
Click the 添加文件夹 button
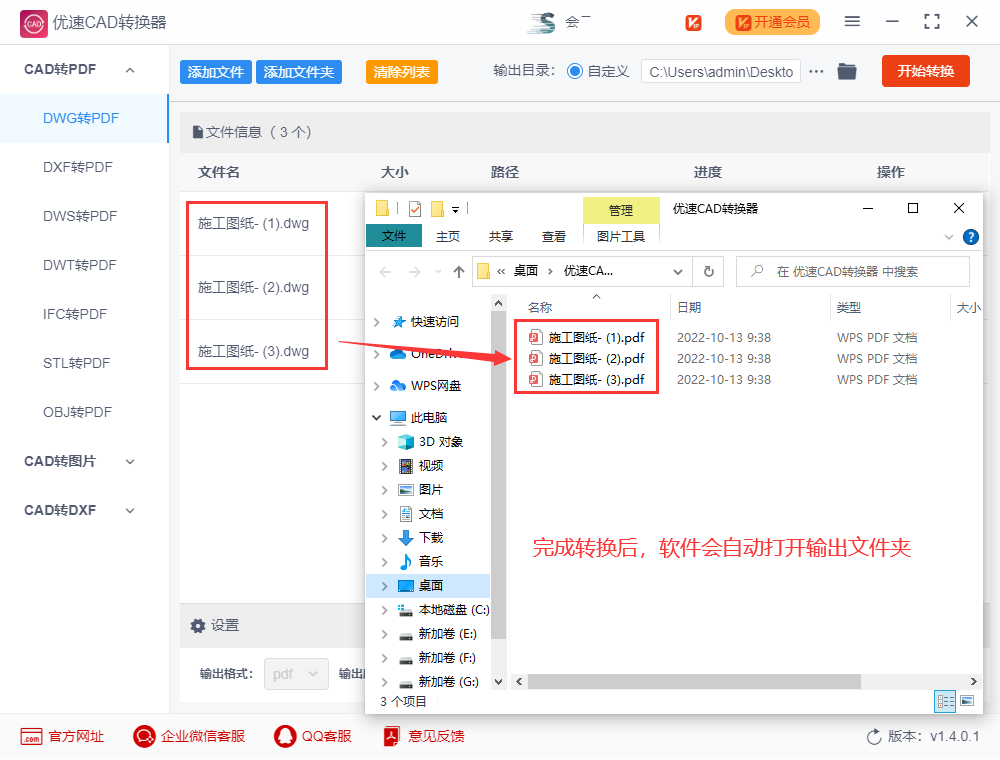coord(298,72)
